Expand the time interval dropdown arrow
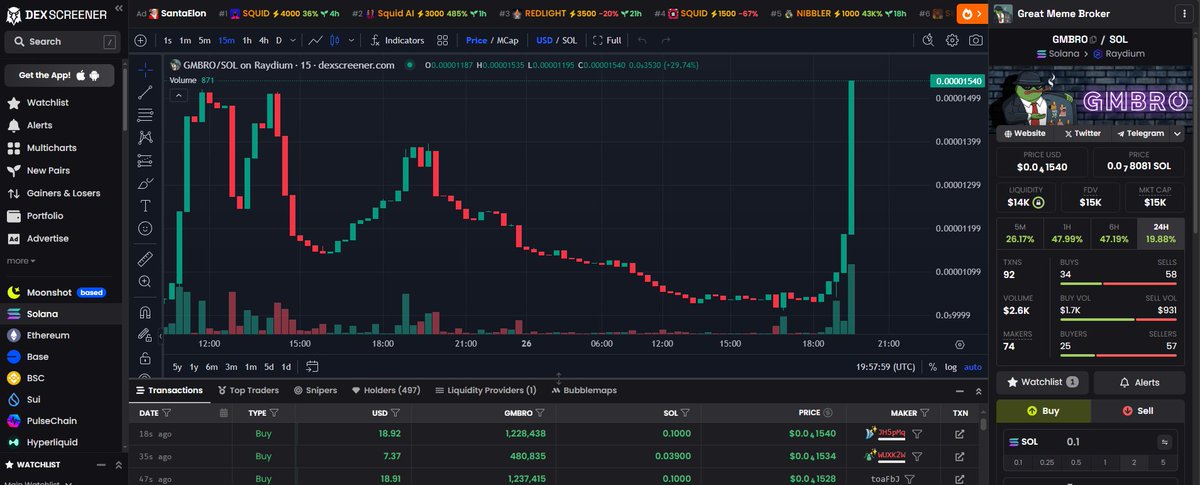Image resolution: width=1200 pixels, height=485 pixels. 294,40
